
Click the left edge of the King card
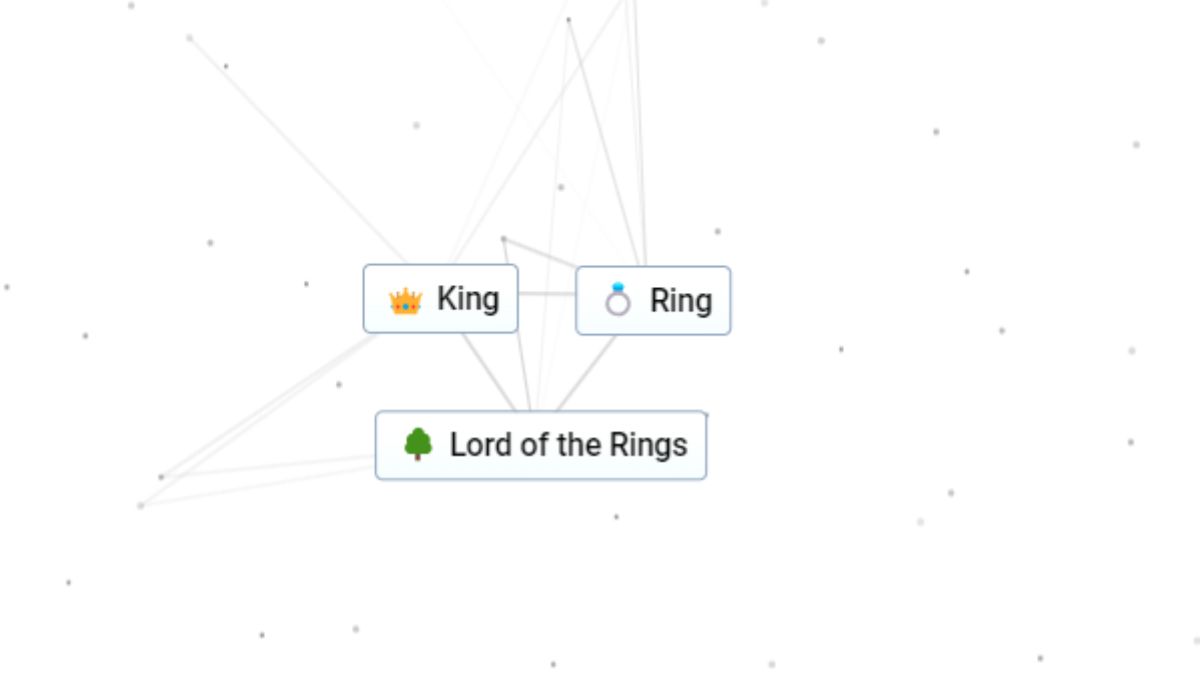click(365, 299)
